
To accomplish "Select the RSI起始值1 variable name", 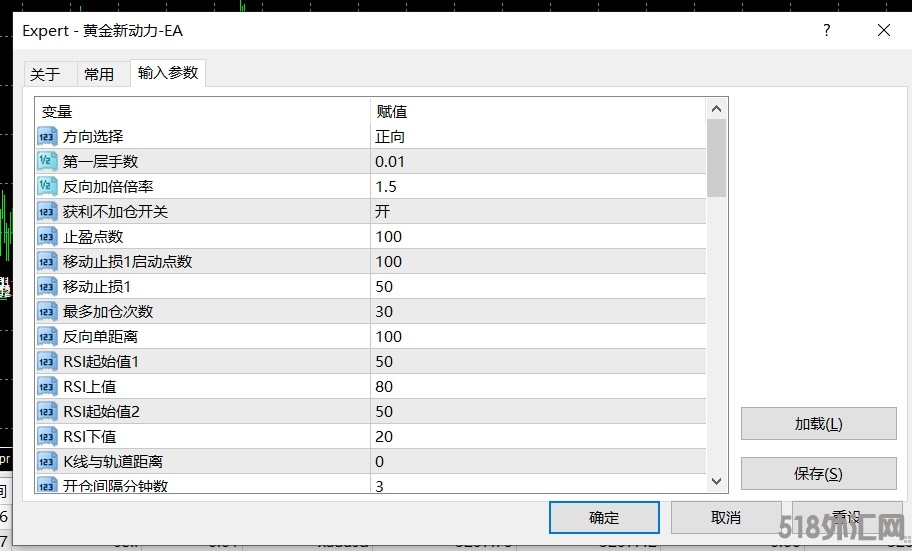I will point(101,362).
